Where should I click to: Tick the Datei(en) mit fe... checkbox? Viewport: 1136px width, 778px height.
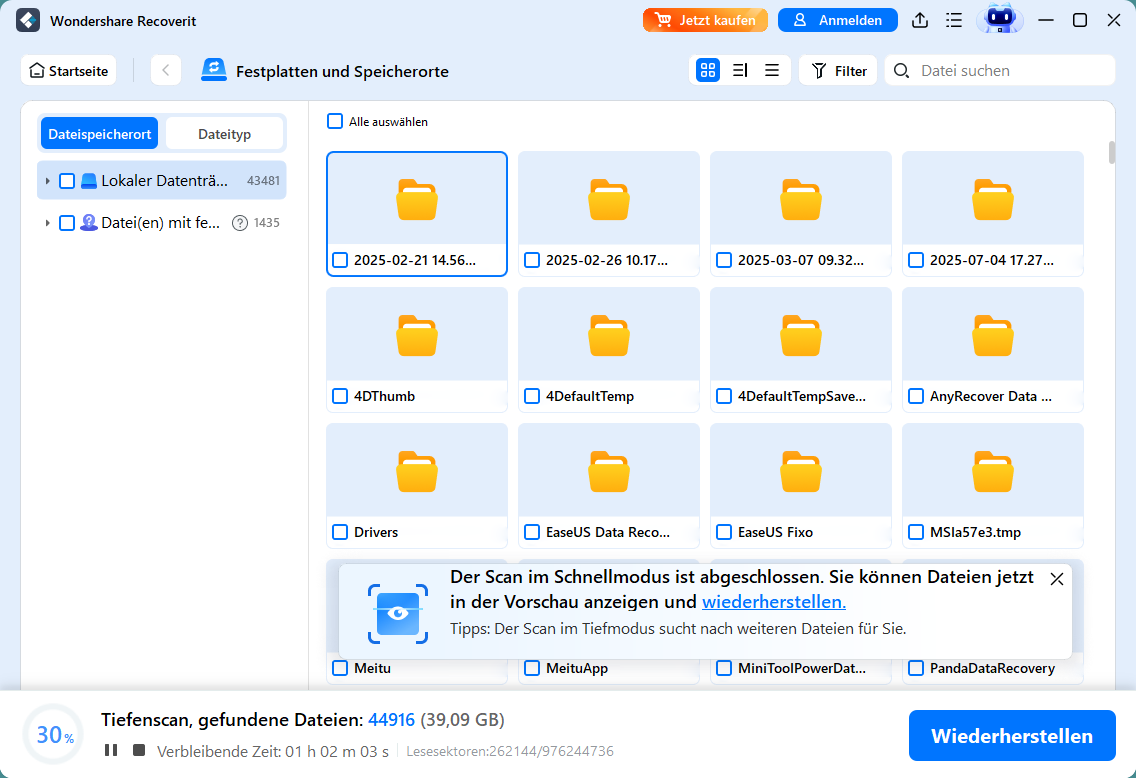[67, 222]
